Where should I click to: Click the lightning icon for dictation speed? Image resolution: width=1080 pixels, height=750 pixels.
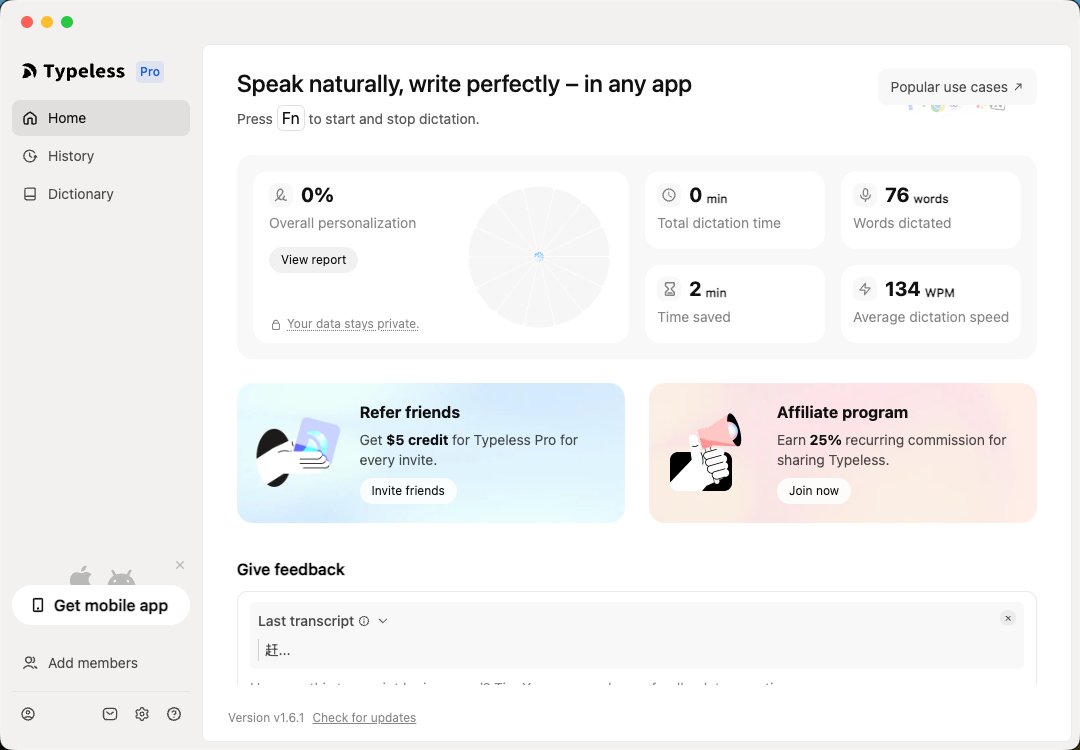click(x=864, y=289)
